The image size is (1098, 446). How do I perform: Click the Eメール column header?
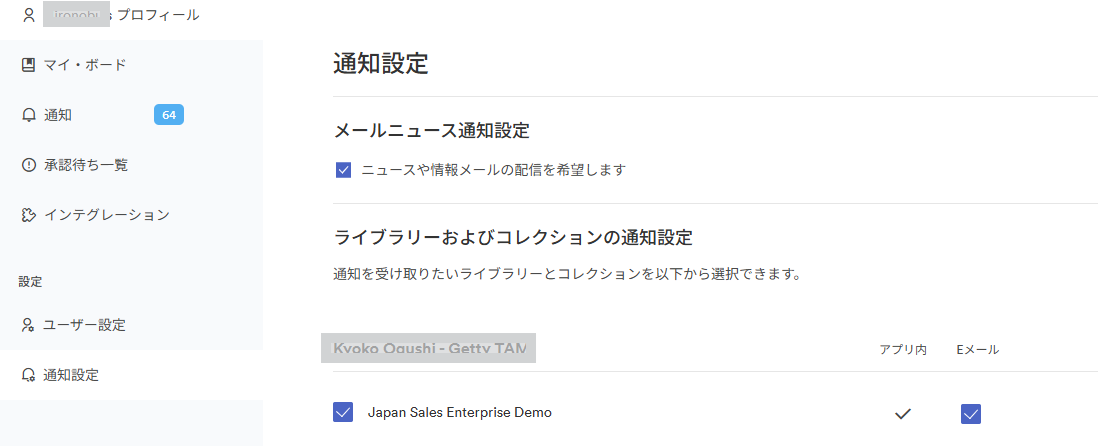pyautogui.click(x=978, y=349)
